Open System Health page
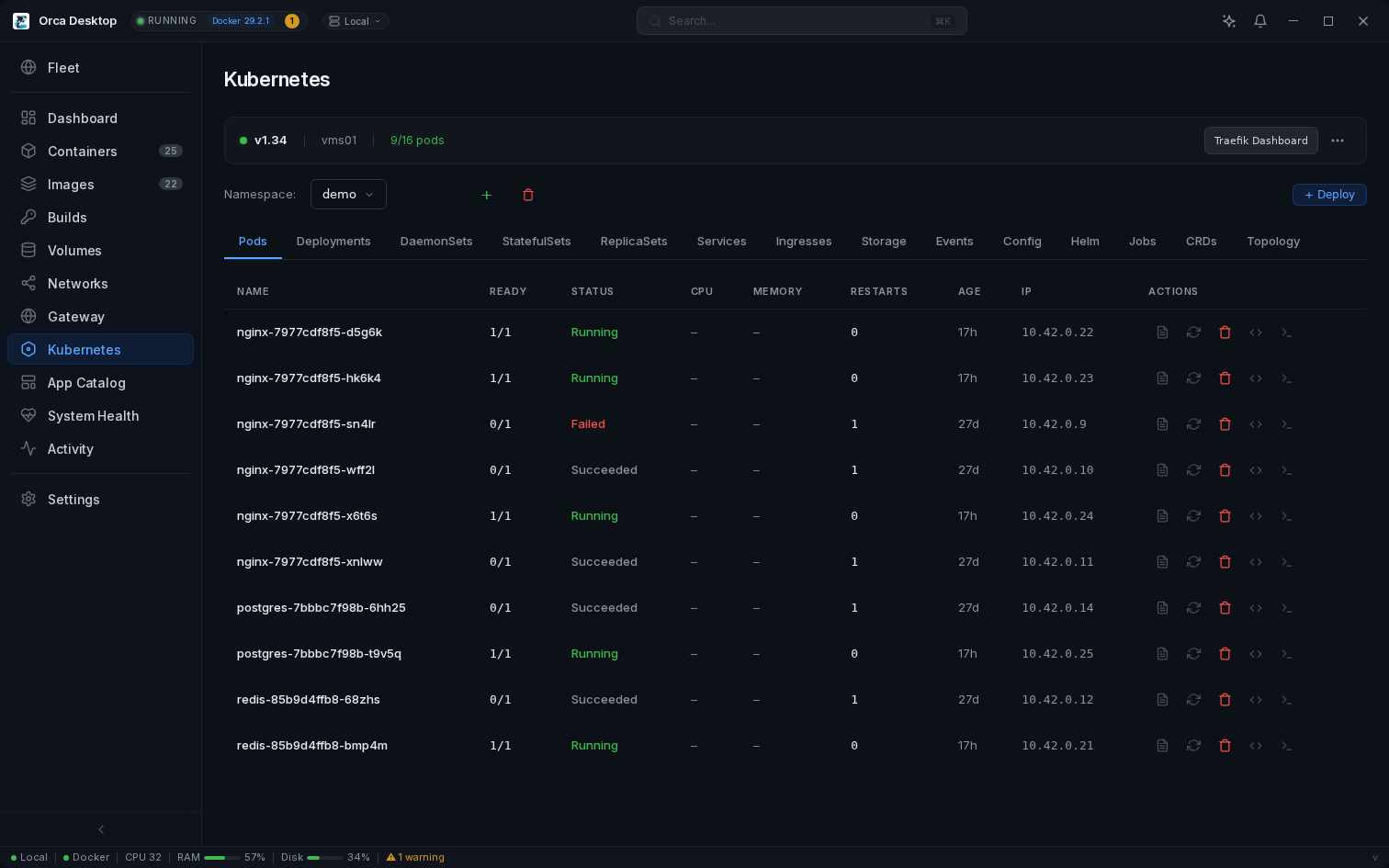The height and width of the screenshot is (868, 1389). 100,416
